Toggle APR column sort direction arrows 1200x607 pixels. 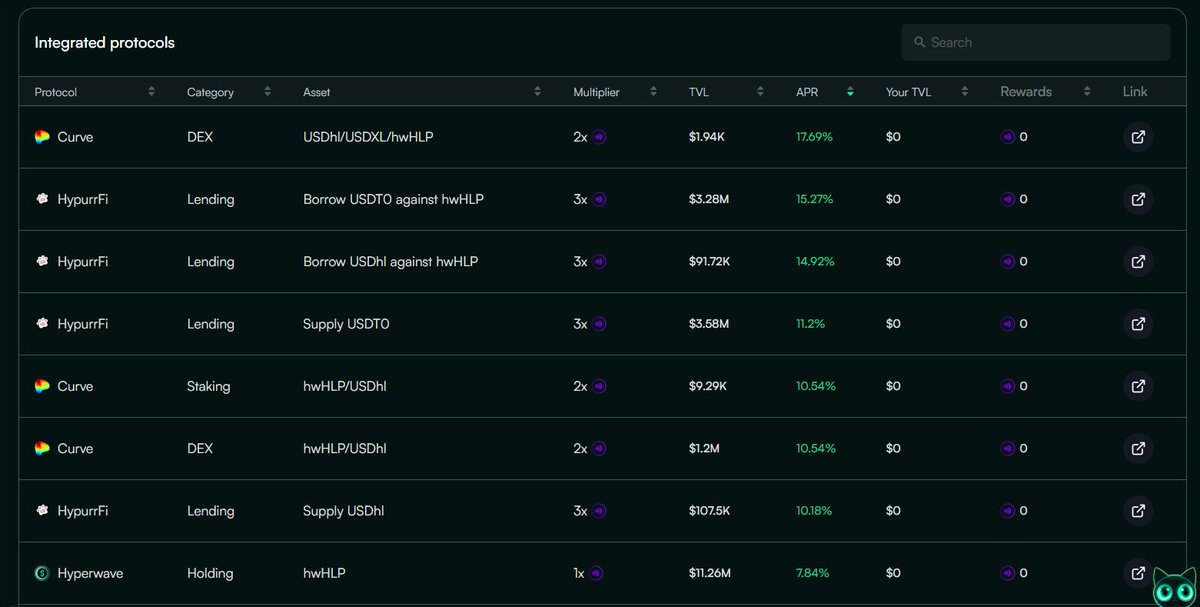[x=850, y=92]
